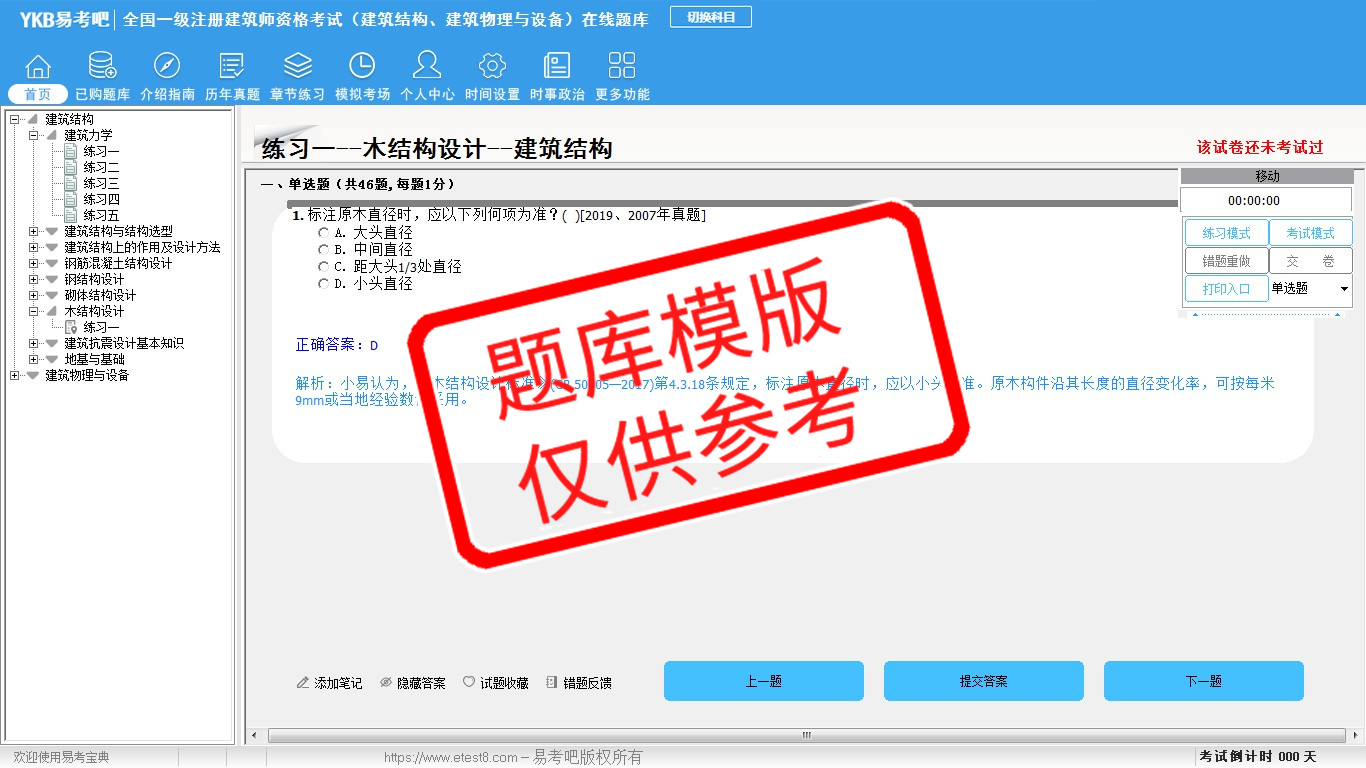This screenshot has width=1366, height=768.
Task: Click the 一、单选题 section heading
Action: (x=358, y=184)
